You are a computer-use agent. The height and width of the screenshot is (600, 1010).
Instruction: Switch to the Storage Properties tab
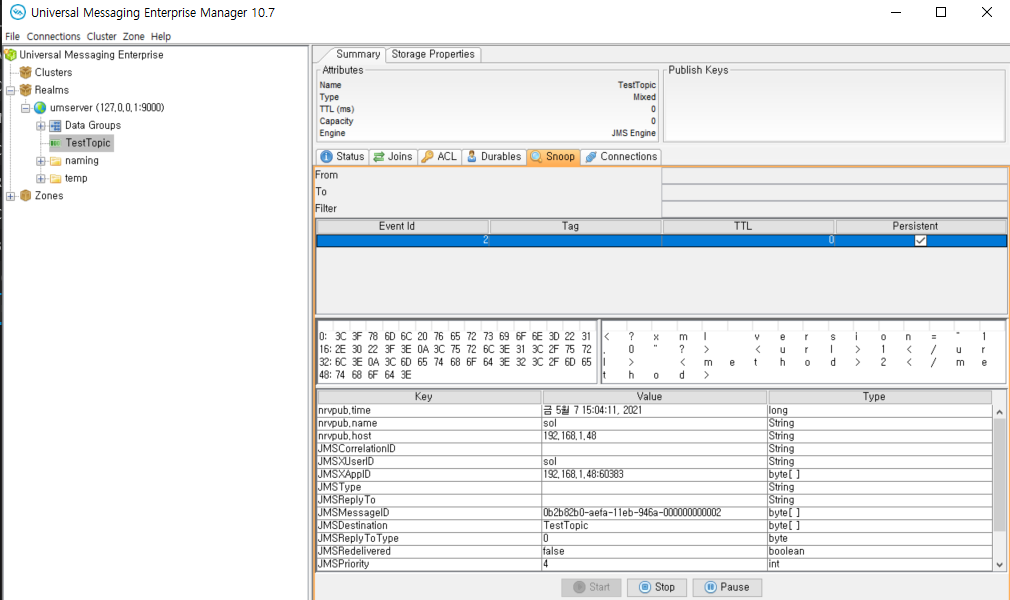coord(432,54)
